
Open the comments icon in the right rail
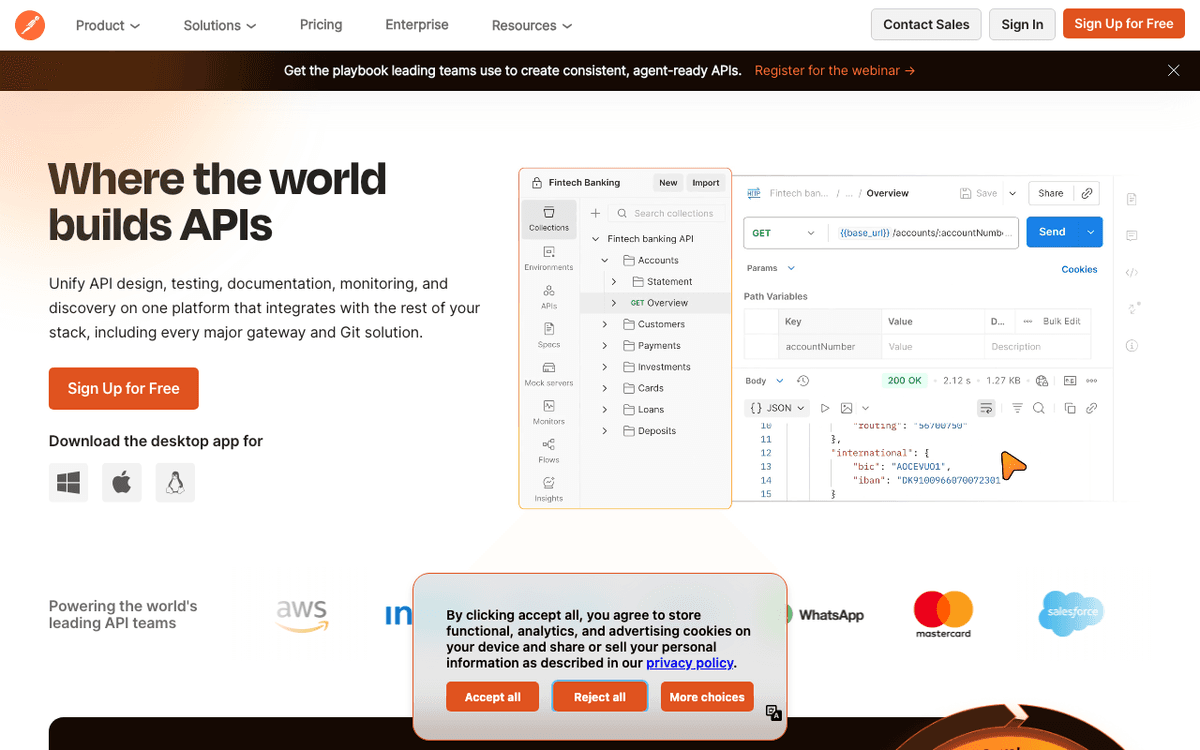[x=1132, y=236]
